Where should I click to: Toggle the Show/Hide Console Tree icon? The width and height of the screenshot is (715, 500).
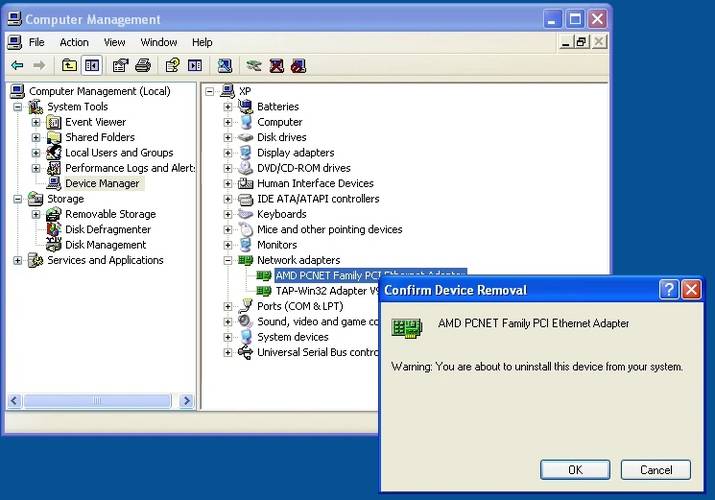click(92, 66)
